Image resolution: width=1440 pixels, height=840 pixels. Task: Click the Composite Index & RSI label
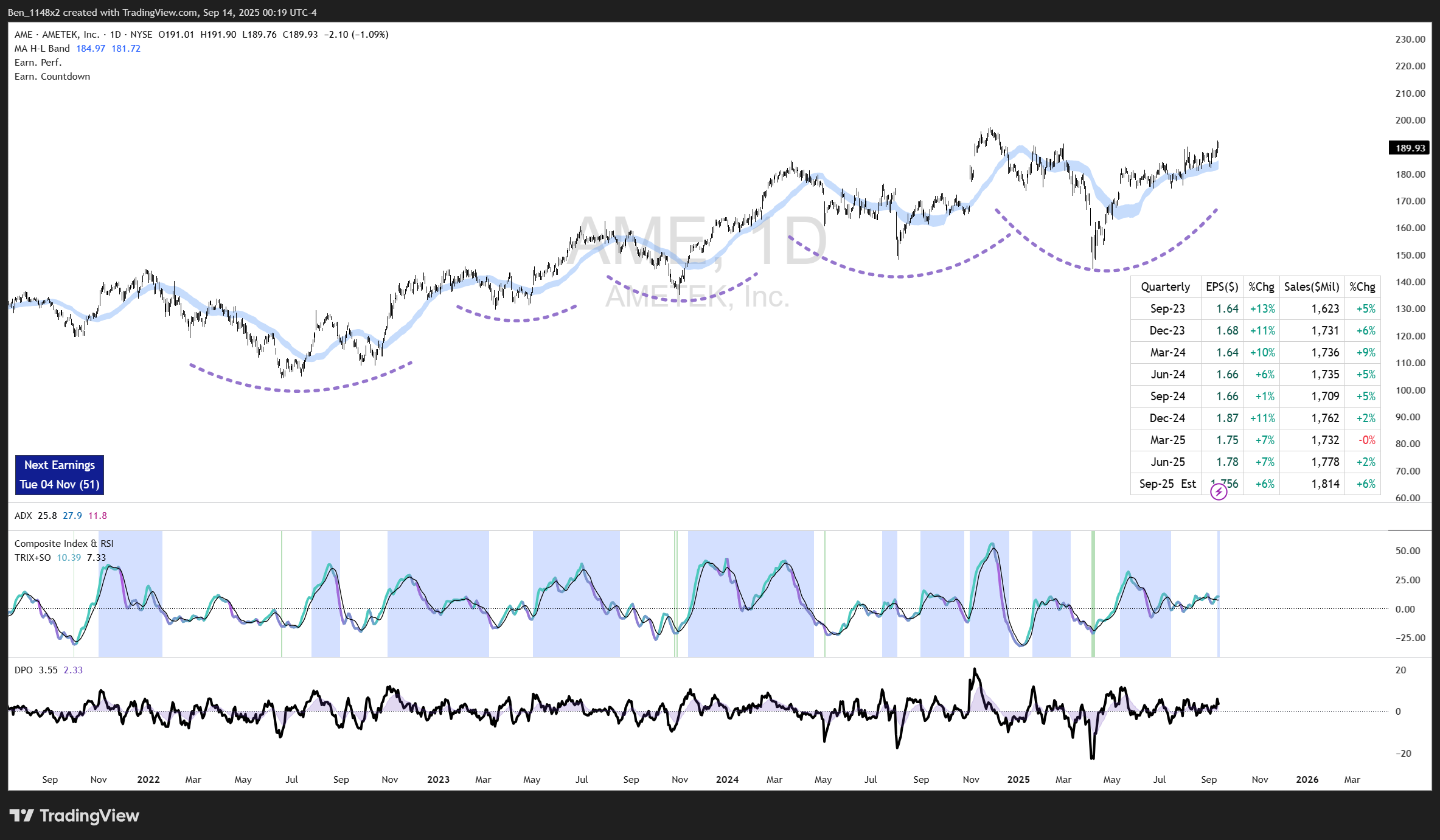pos(64,544)
